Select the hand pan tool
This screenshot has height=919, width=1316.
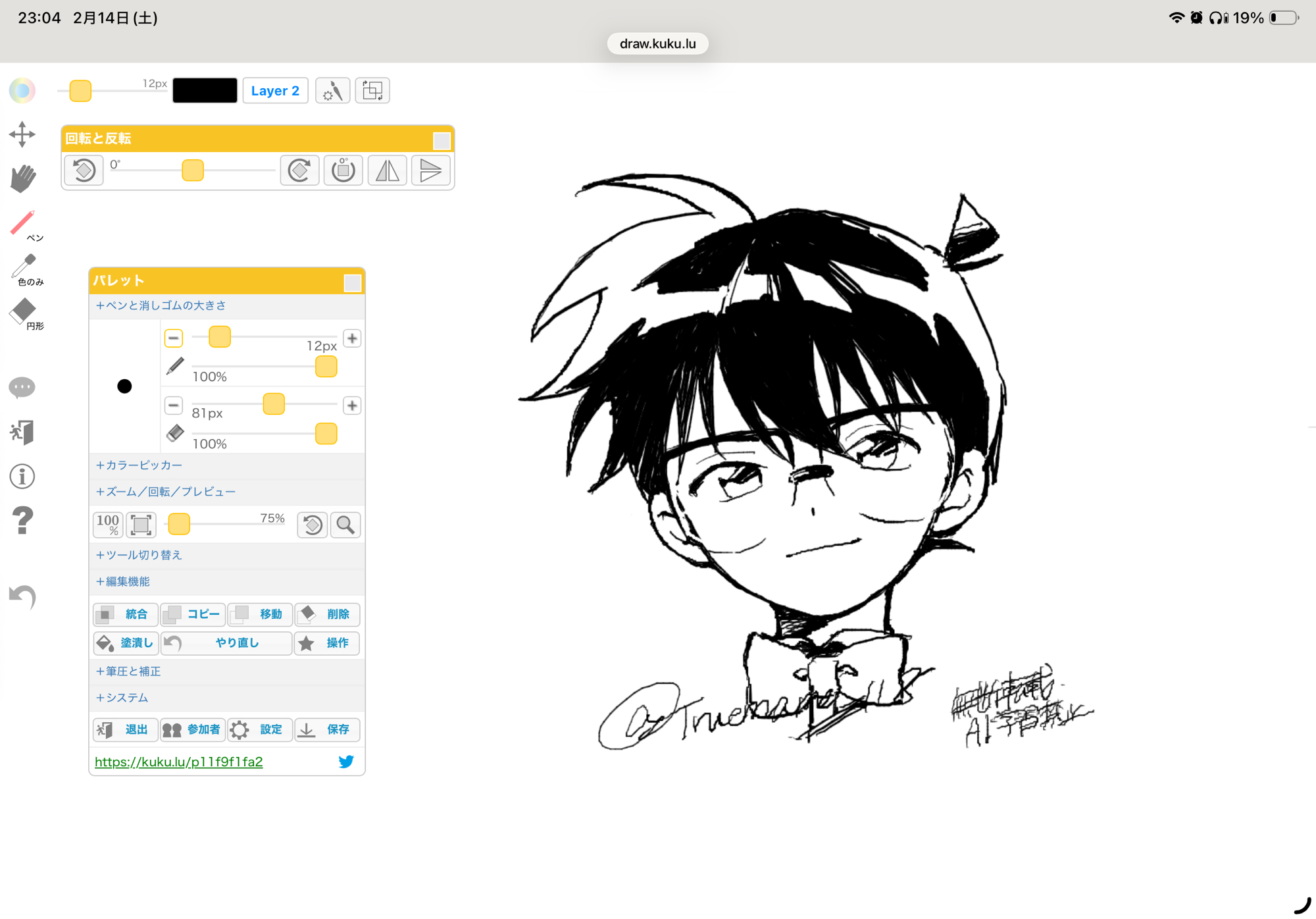coord(22,178)
